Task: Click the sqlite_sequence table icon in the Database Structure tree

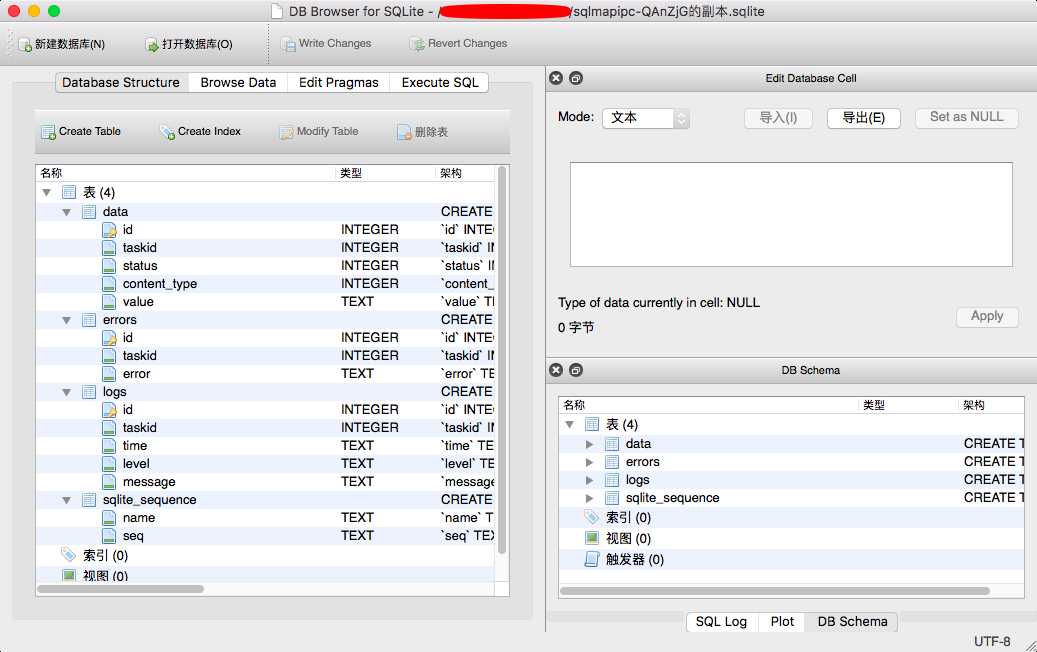Action: 89,500
